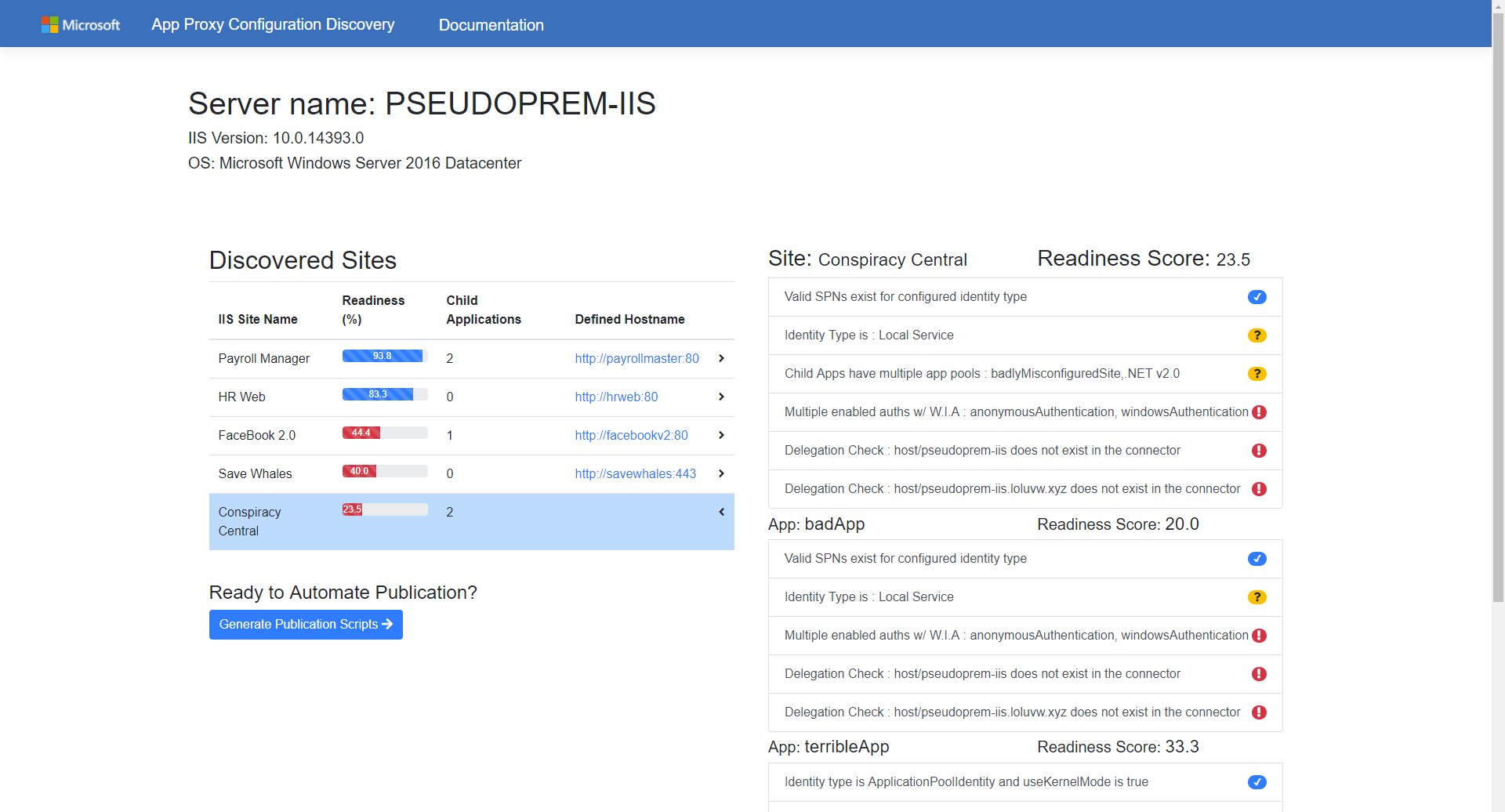Click FaceBook 2.0 44.4 readiness bar

[x=385, y=433]
